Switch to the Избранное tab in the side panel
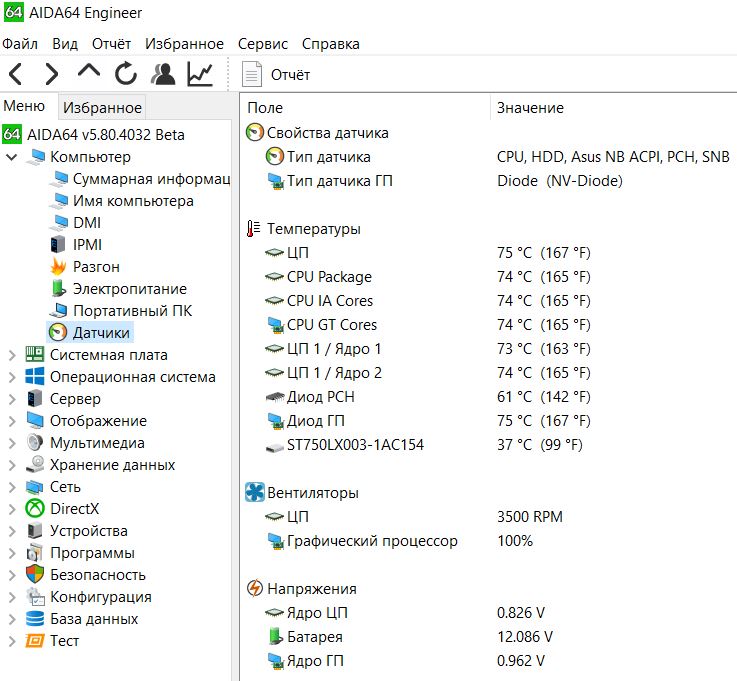737x681 pixels. [x=102, y=108]
